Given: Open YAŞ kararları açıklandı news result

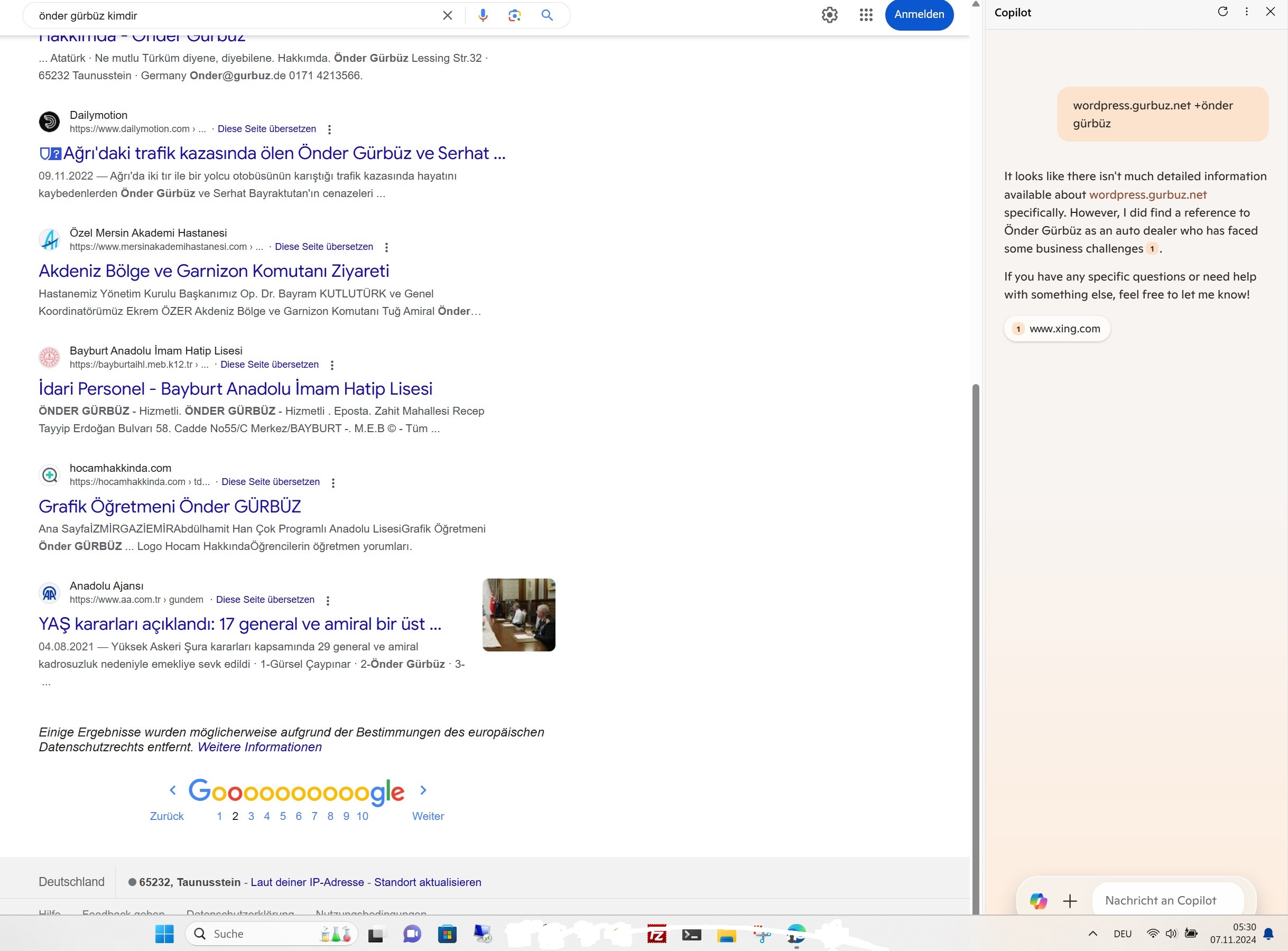Looking at the screenshot, I should (240, 624).
